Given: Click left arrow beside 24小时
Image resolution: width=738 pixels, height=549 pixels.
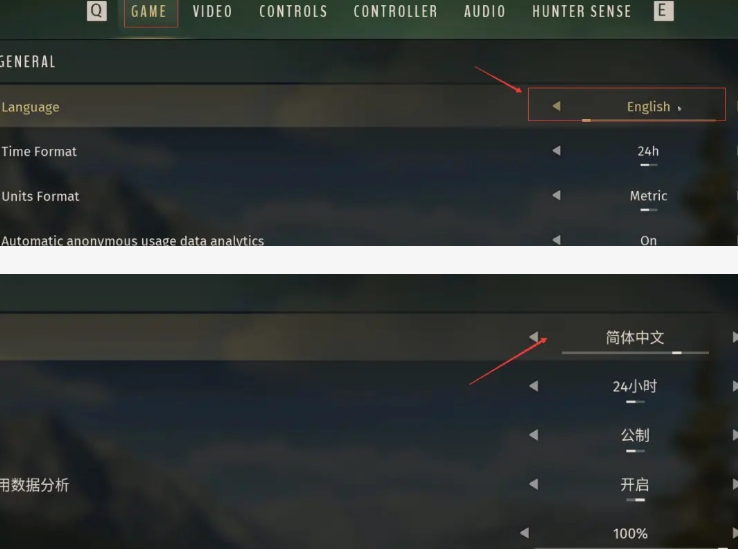Looking at the screenshot, I should click(533, 386).
